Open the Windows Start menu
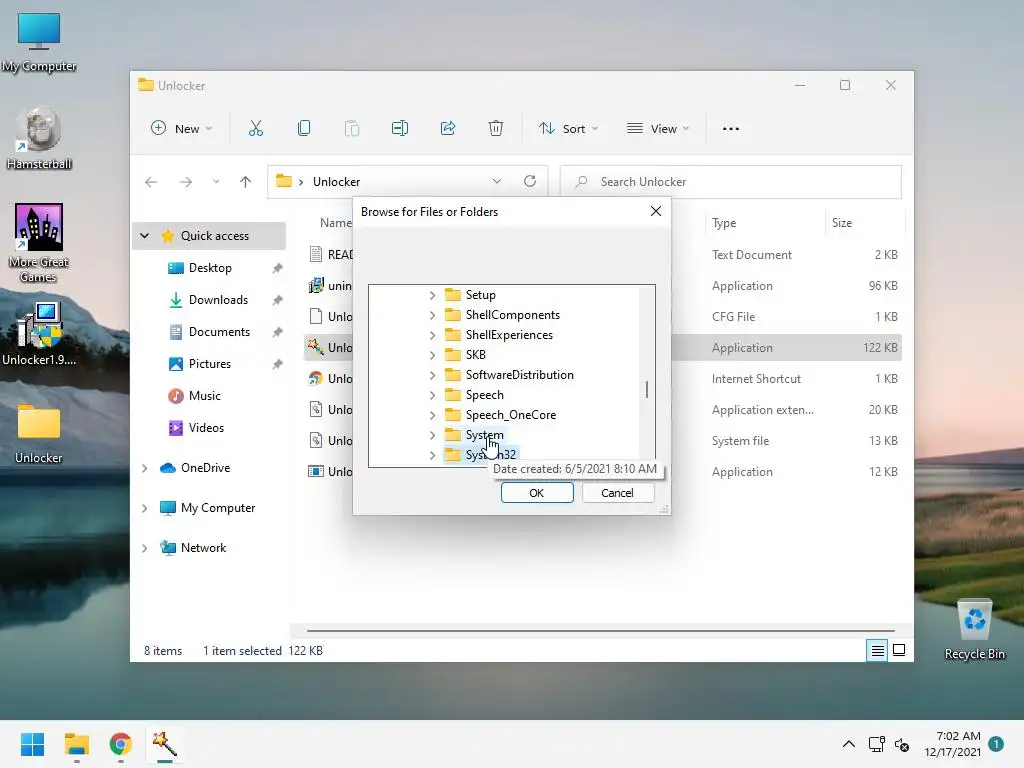 pyautogui.click(x=32, y=744)
